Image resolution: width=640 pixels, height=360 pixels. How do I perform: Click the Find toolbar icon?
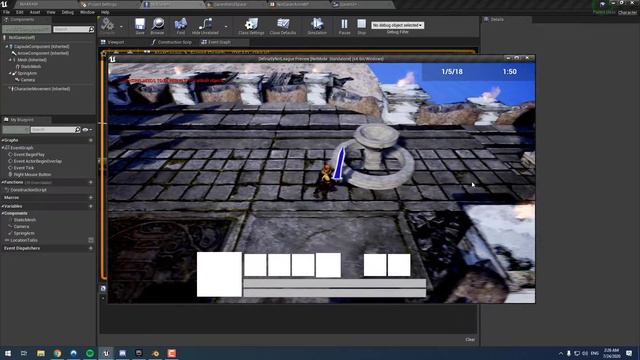click(x=180, y=25)
